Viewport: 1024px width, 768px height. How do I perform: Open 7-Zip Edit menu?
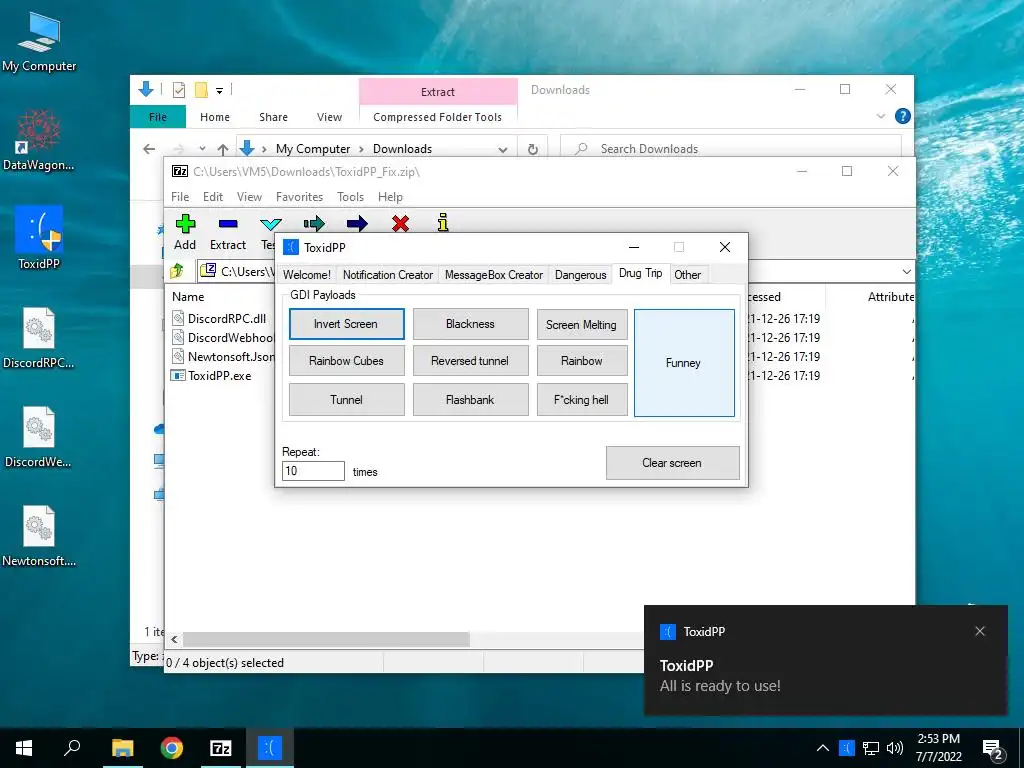coord(213,197)
